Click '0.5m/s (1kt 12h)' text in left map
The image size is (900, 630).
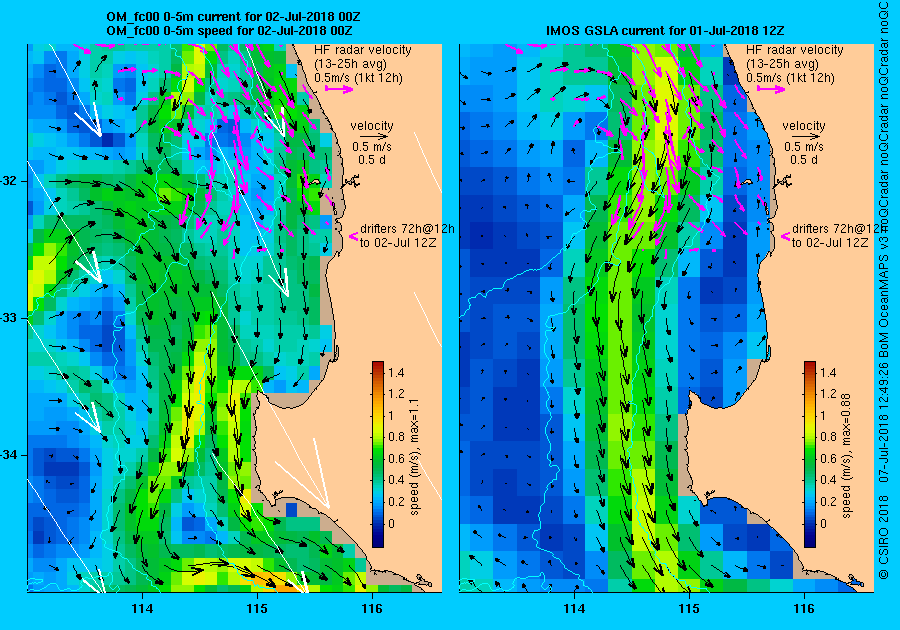[358, 77]
